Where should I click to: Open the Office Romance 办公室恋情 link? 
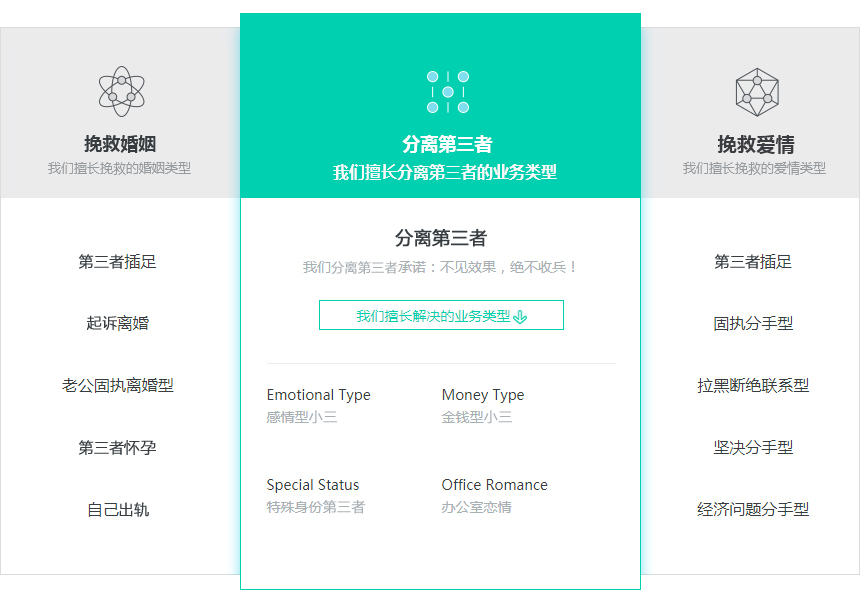tap(494, 495)
